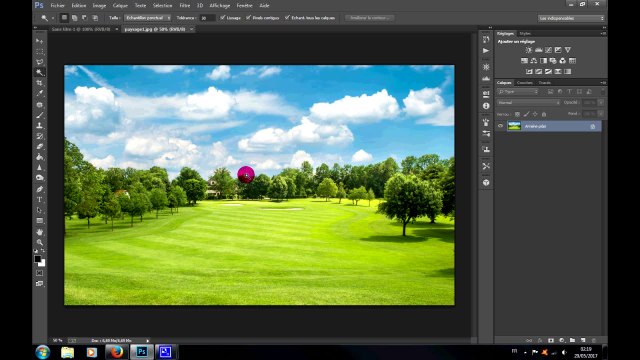Choose Intersect with selection mode in options bar
The height and width of the screenshot is (360, 640).
pyautogui.click(x=95, y=18)
